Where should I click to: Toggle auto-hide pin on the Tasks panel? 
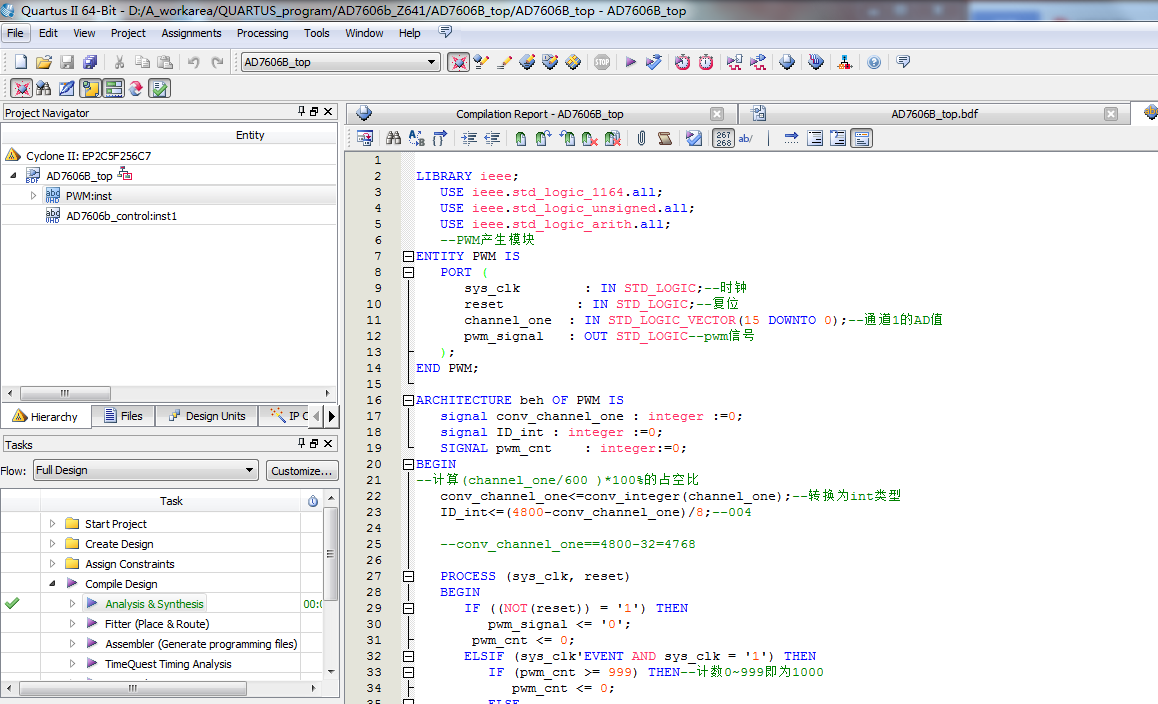(301, 443)
